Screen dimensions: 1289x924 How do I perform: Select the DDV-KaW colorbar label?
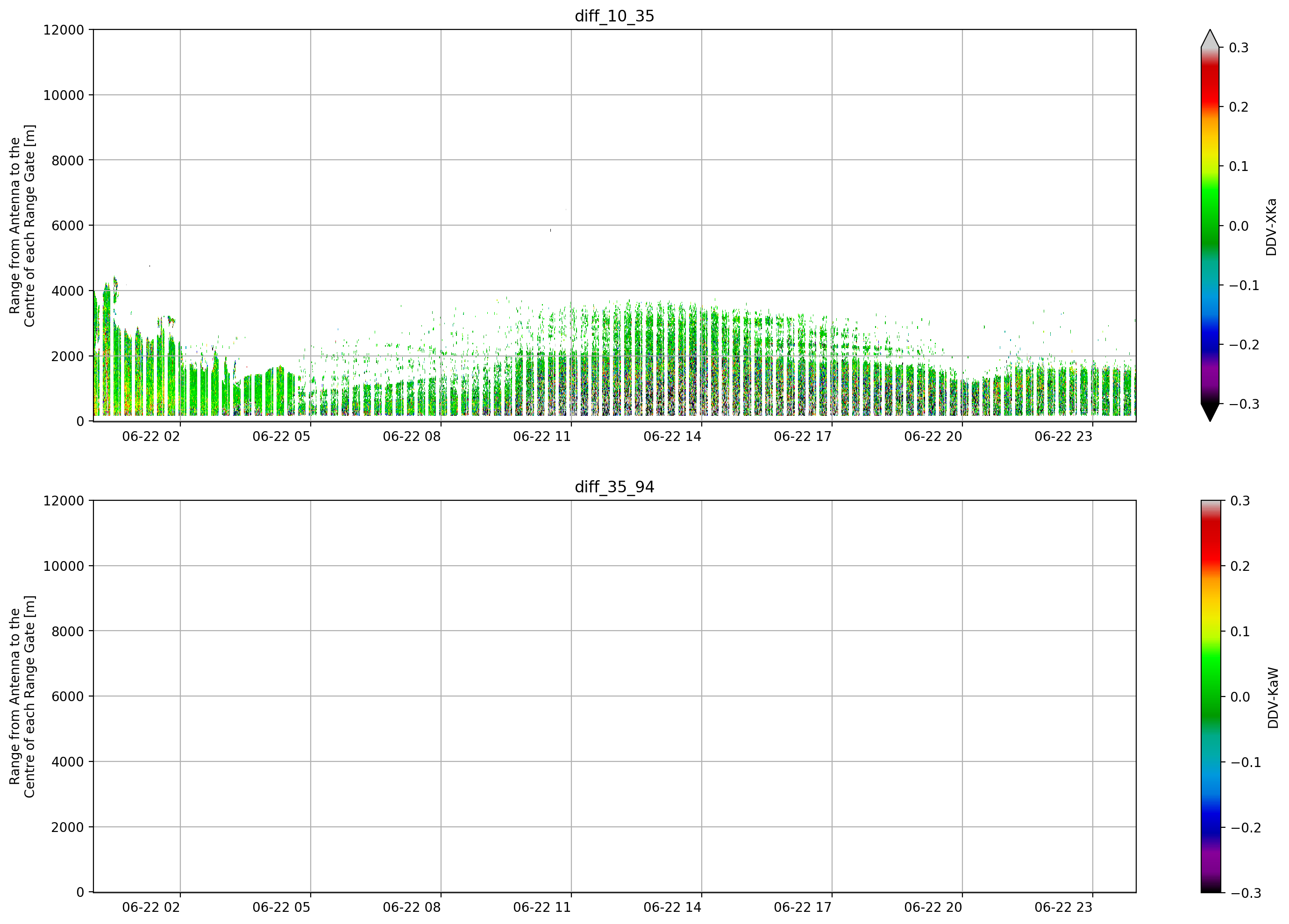point(1273,698)
